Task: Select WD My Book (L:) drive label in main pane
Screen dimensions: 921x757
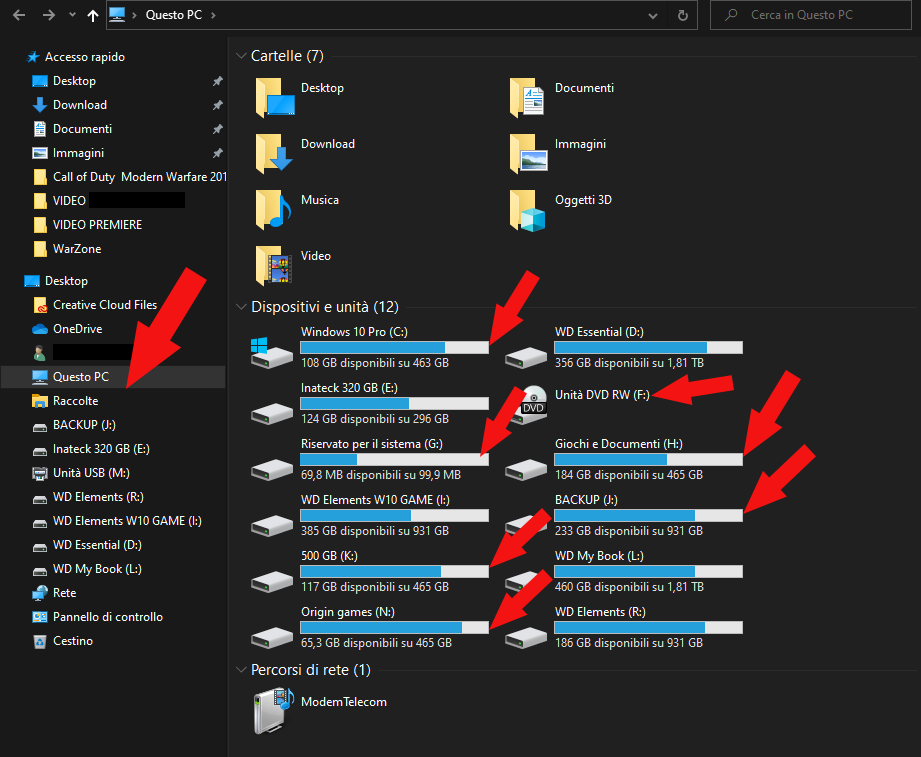Action: pos(599,556)
